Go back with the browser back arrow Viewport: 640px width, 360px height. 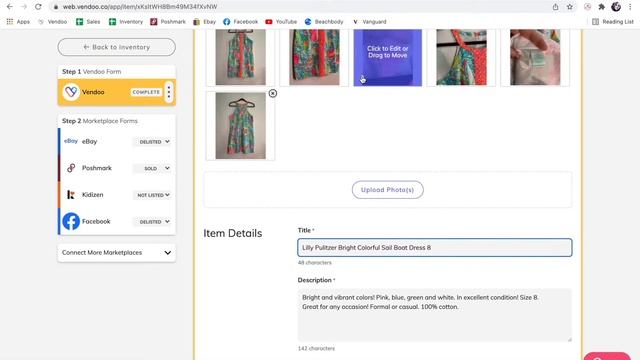pyautogui.click(x=9, y=7)
